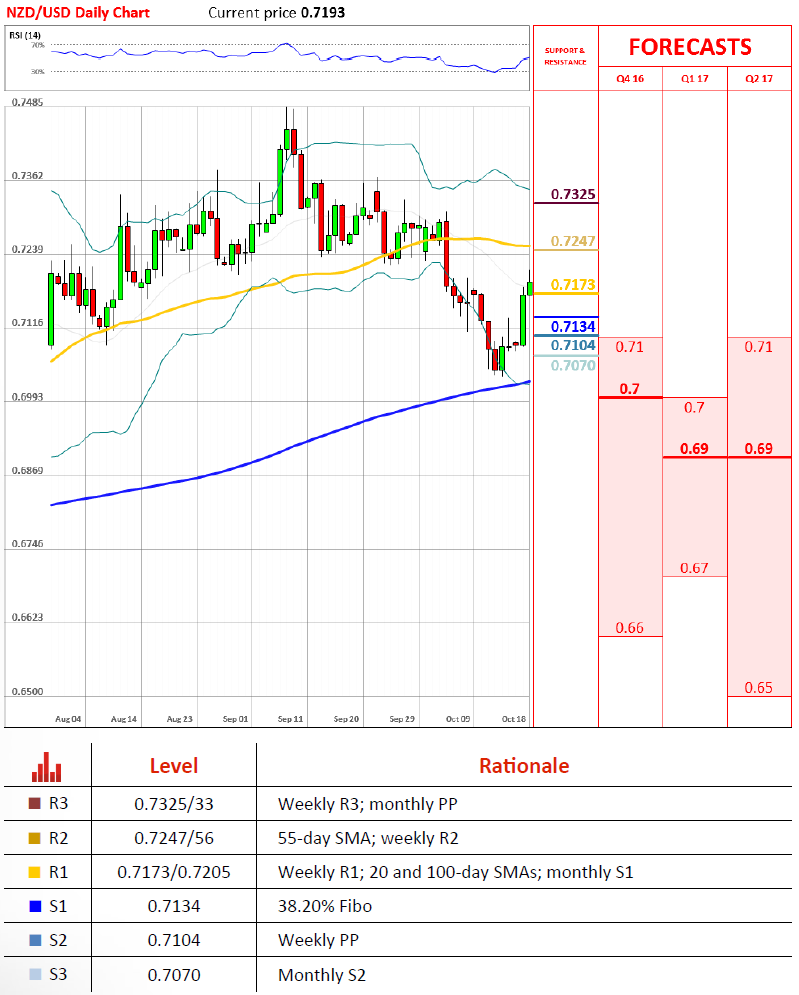Click the 0.66 Q4 16 forecast value
Screen dimensions: 799x995
click(x=630, y=628)
